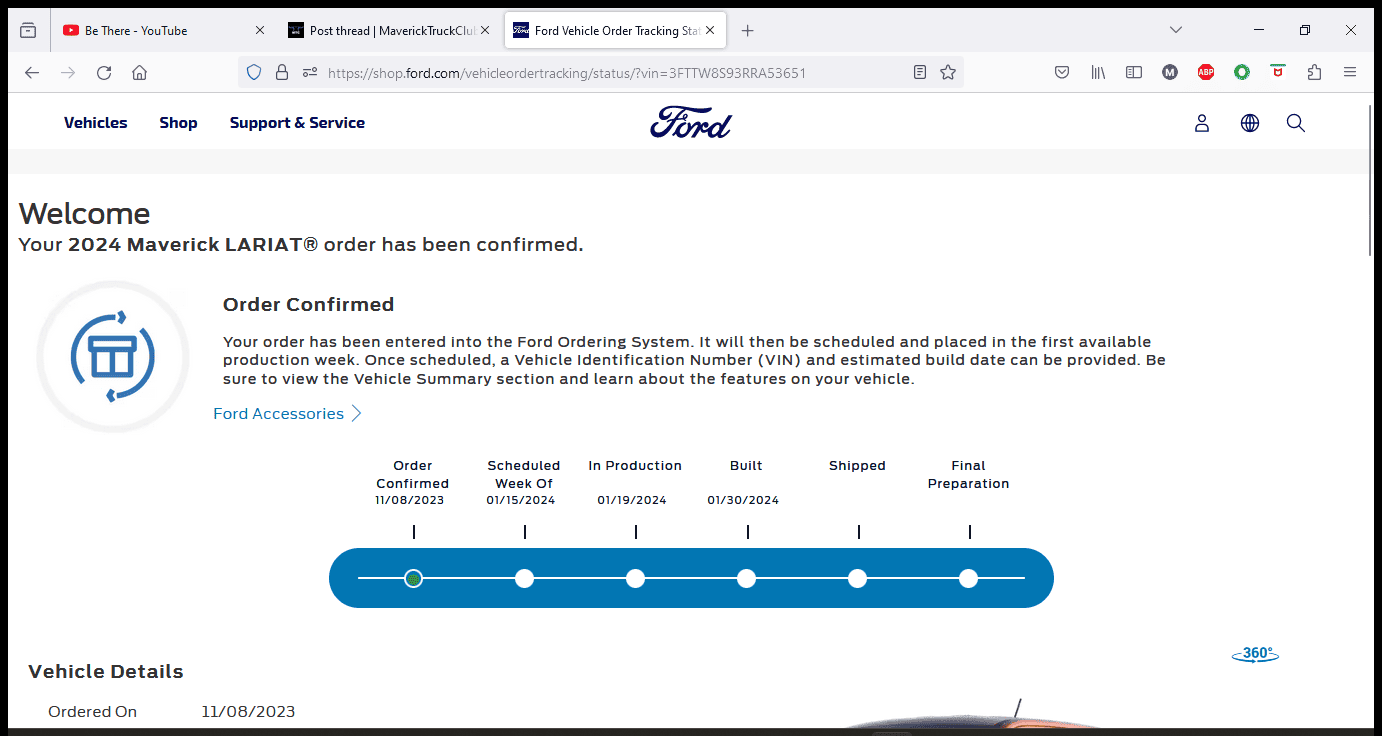Show the sidebar panel

1134,72
